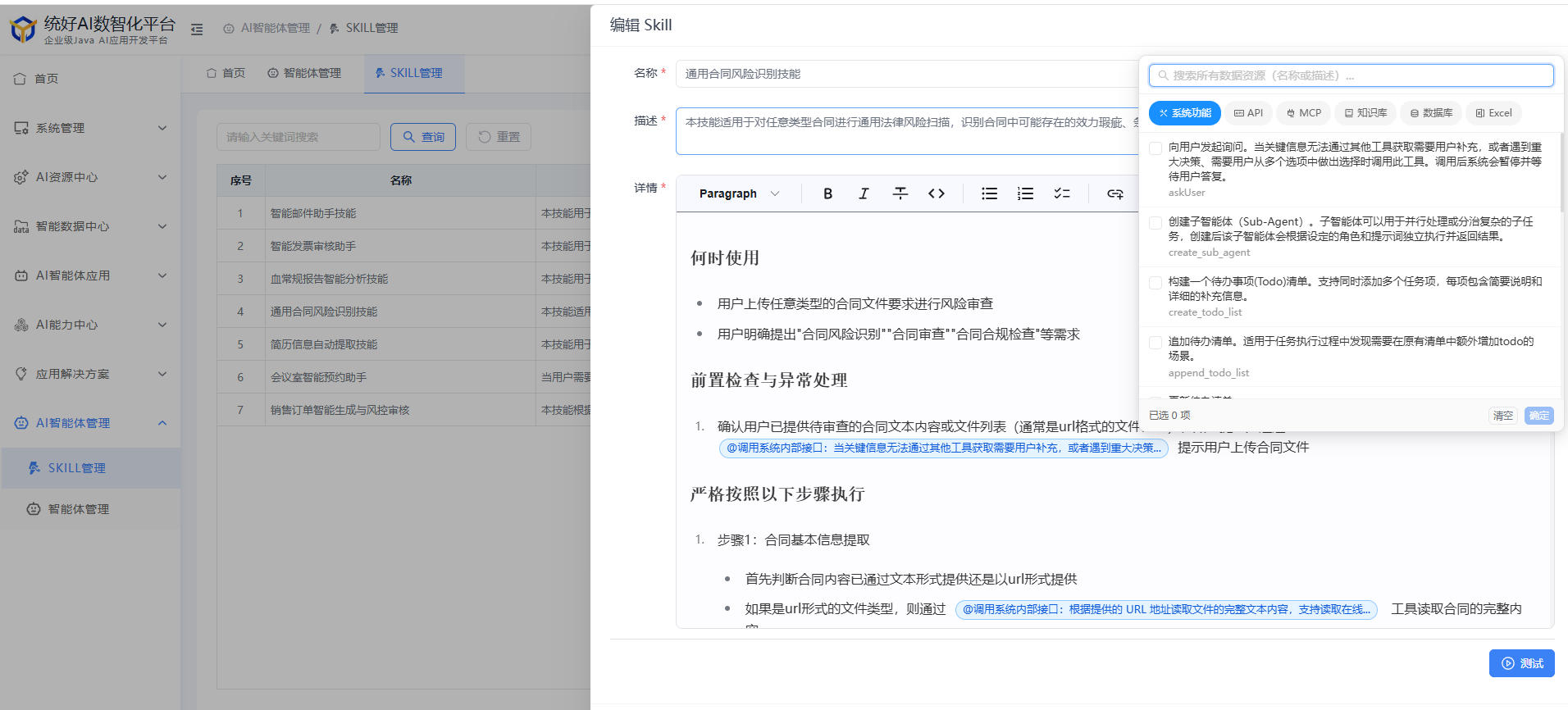Click the 清空 clear button
The image size is (1568, 710).
[1503, 416]
